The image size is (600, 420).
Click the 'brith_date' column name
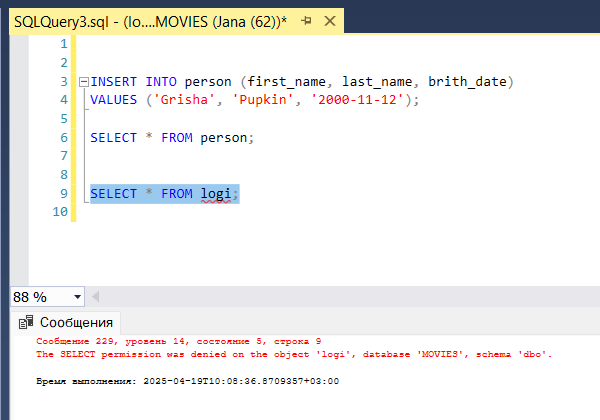(467, 82)
